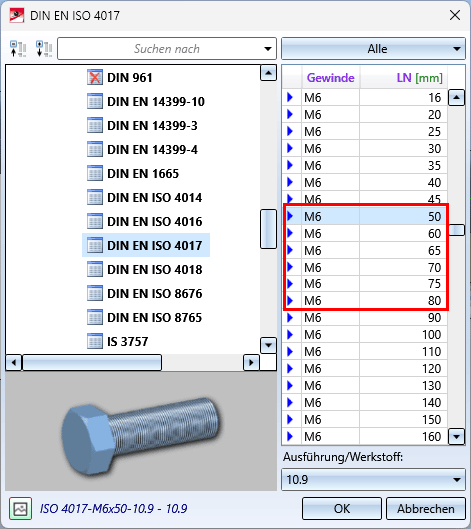Select the M6 length 110 row
This screenshot has width=471, height=529.
[365, 352]
